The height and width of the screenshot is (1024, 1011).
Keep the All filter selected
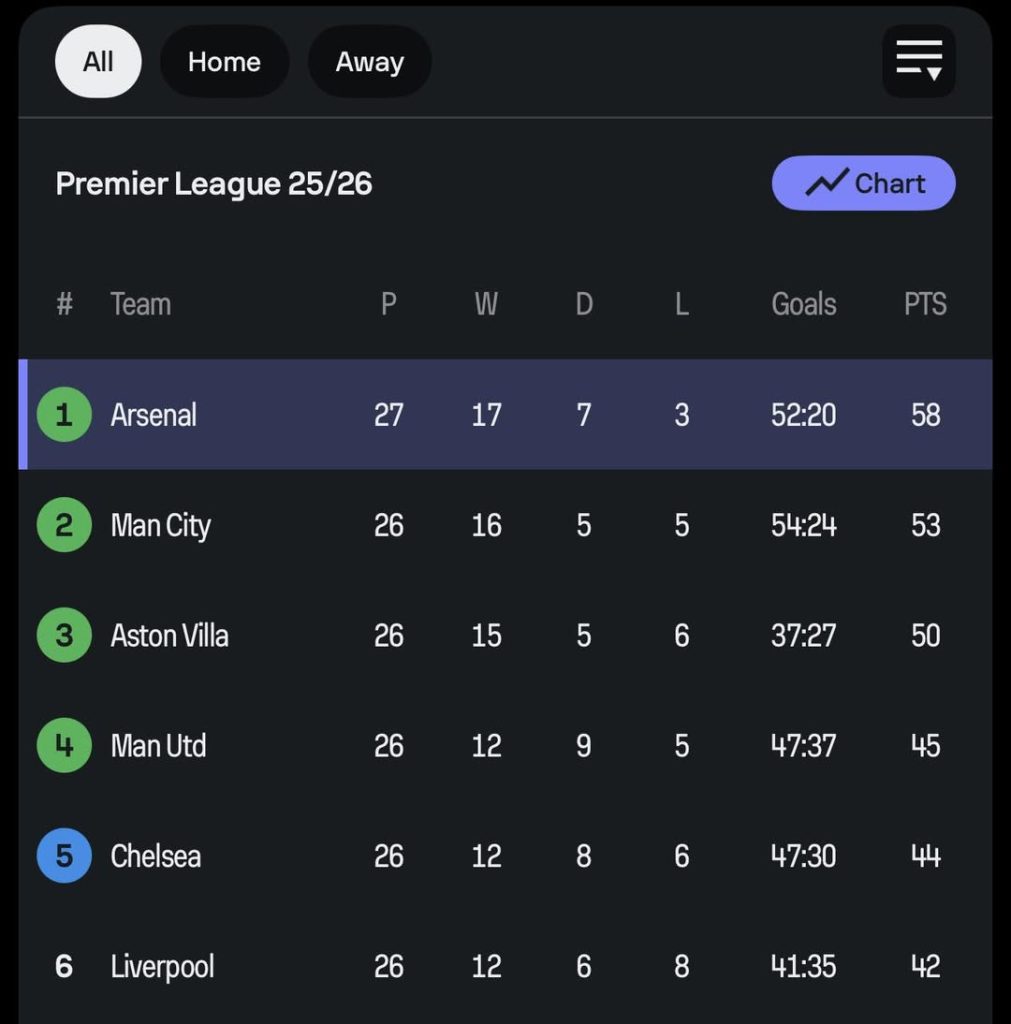click(x=97, y=61)
